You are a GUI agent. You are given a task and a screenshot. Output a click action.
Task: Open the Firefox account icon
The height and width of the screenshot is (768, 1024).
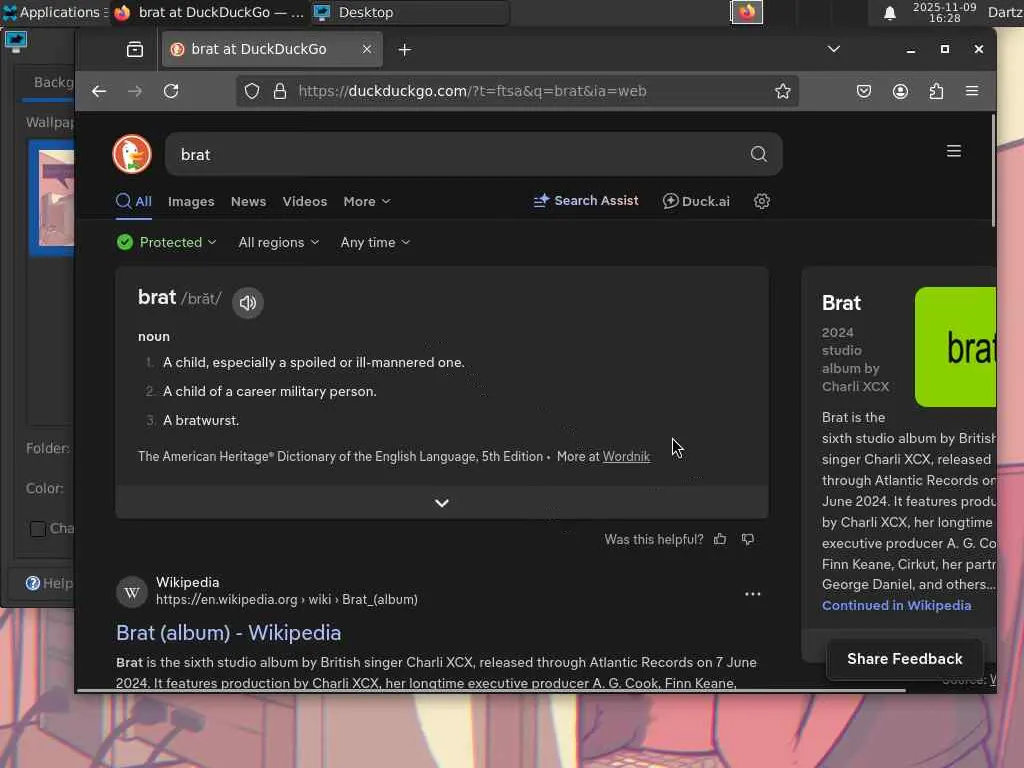(901, 91)
